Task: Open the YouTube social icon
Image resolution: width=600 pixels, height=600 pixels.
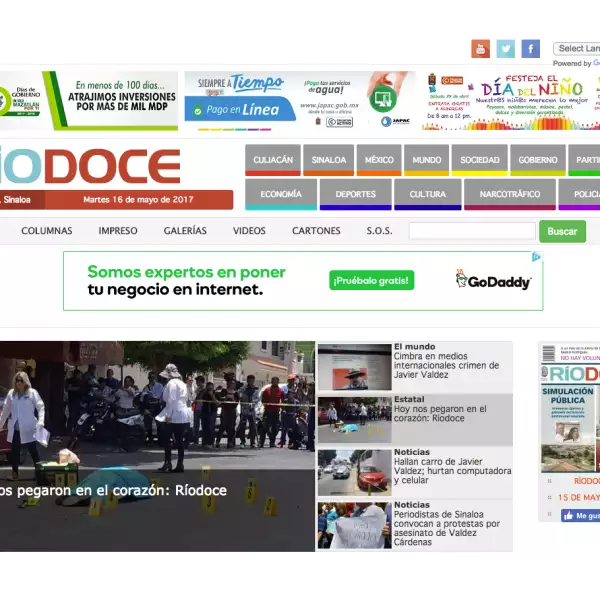Action: pos(481,49)
